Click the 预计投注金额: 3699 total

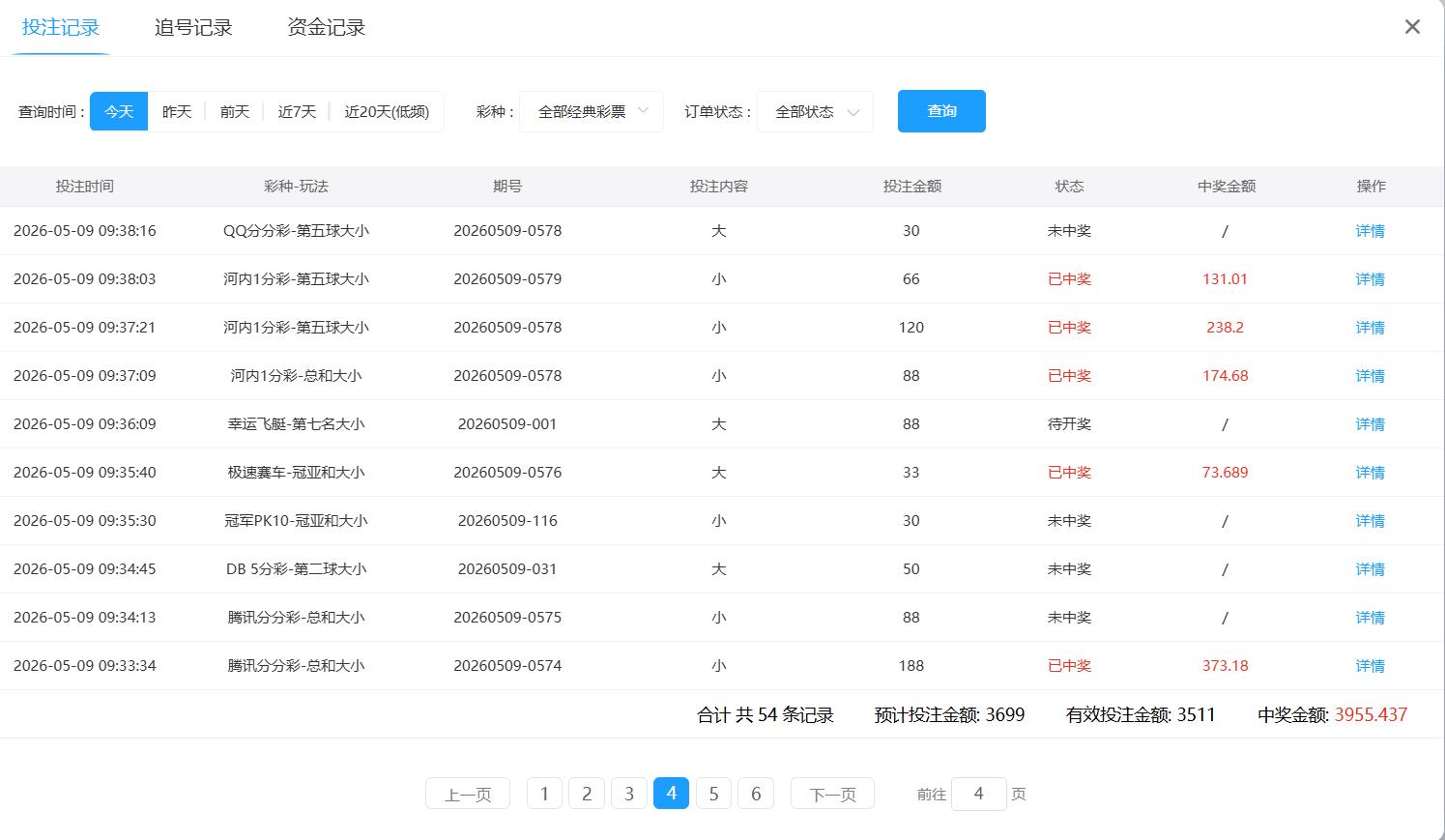coord(949,715)
